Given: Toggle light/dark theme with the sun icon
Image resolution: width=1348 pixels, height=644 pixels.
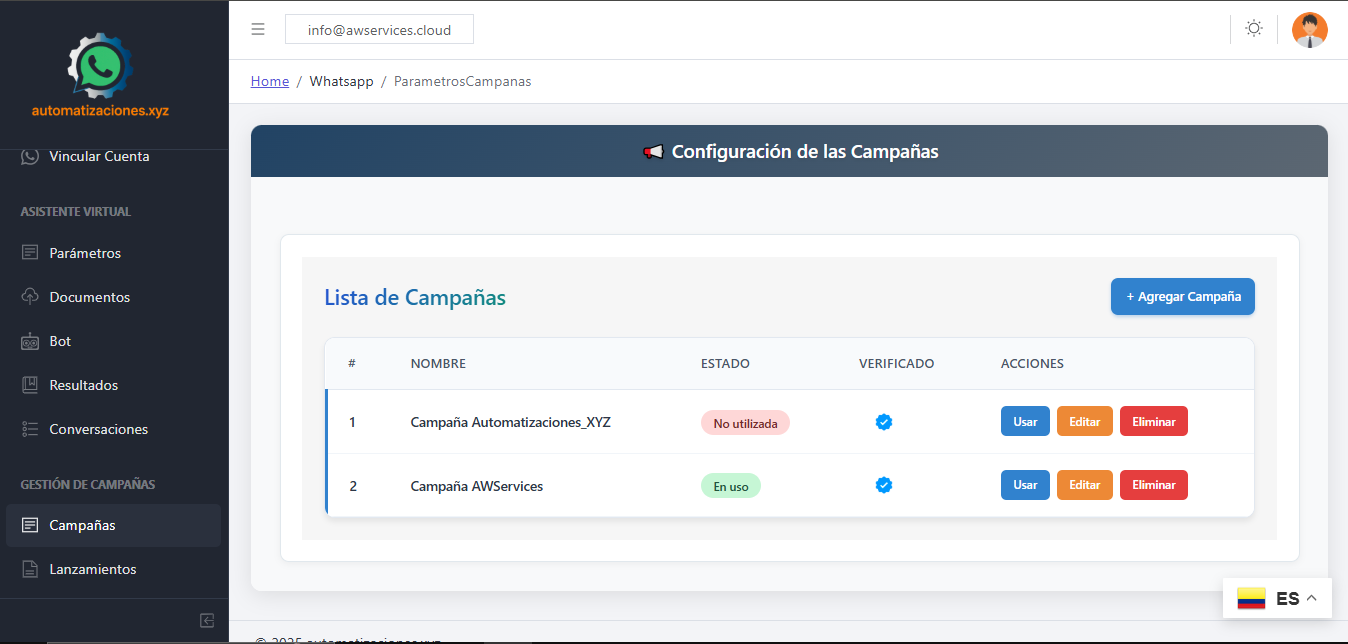Looking at the screenshot, I should pyautogui.click(x=1253, y=28).
